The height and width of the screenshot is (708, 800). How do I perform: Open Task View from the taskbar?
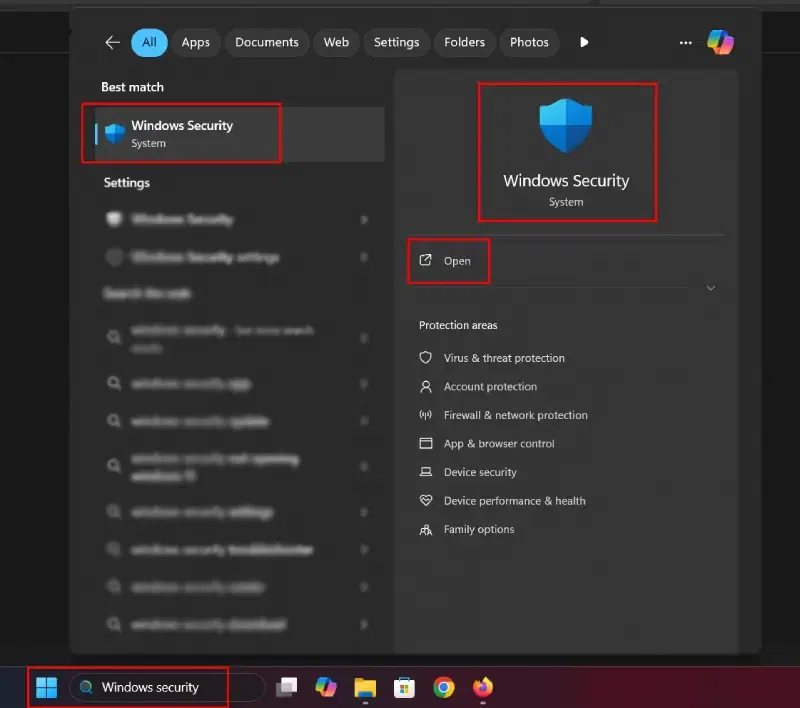pyautogui.click(x=286, y=687)
